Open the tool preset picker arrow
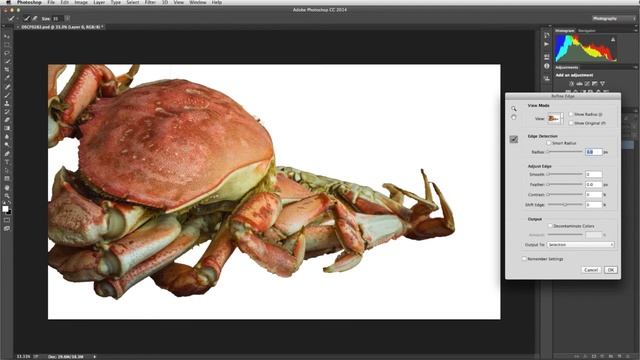This screenshot has width=640, height=360. tap(18, 18)
